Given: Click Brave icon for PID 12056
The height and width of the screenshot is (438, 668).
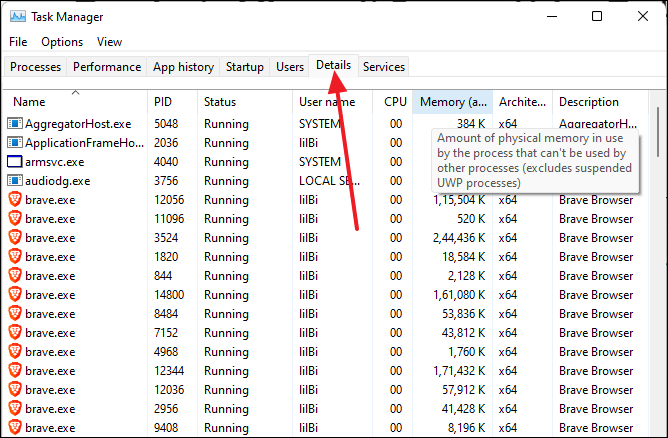Looking at the screenshot, I should 15,199.
